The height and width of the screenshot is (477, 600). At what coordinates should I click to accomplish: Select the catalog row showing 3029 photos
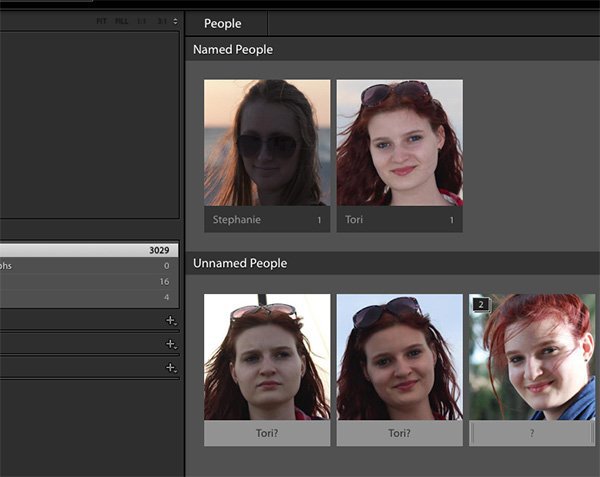pyautogui.click(x=90, y=250)
